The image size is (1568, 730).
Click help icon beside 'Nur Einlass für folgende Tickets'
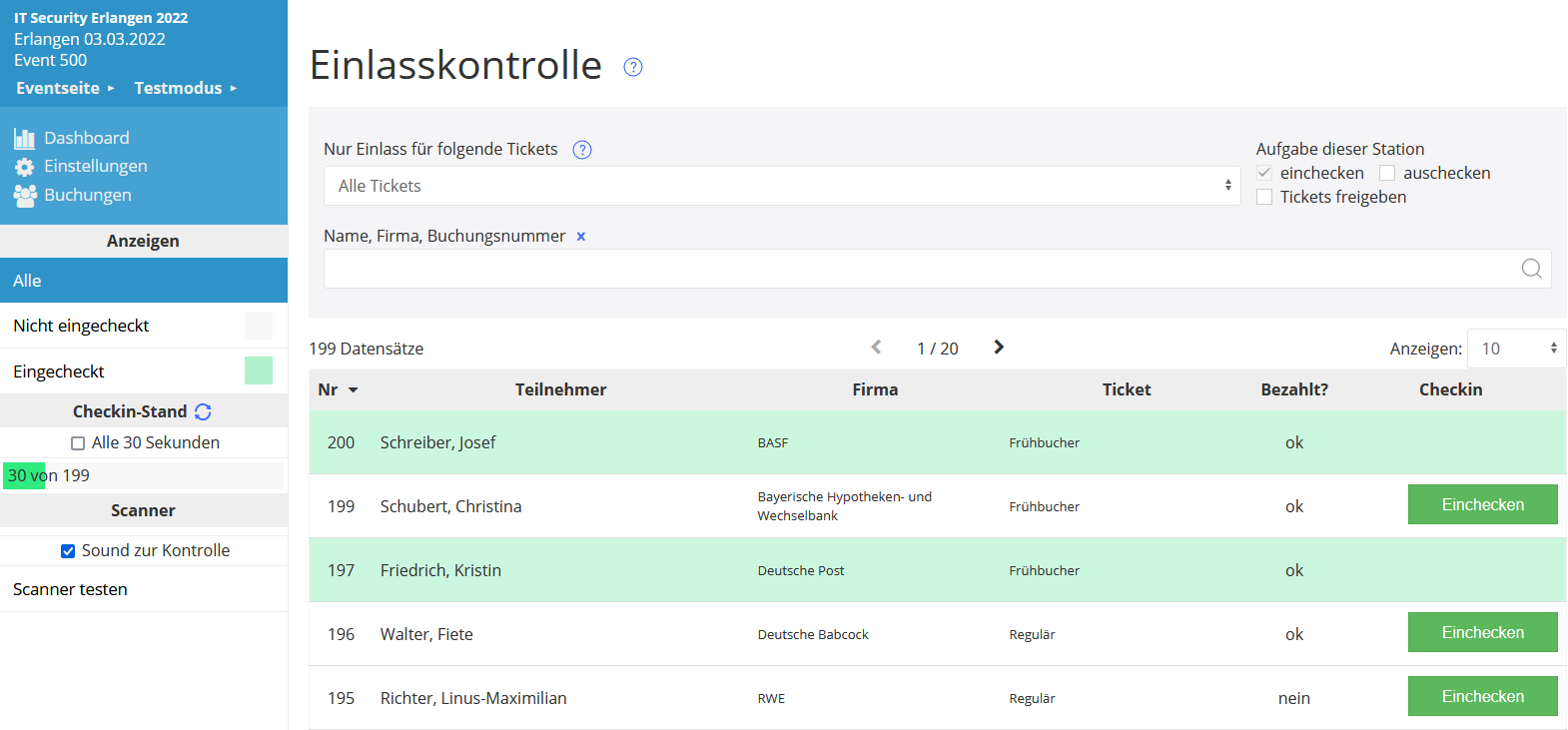pyautogui.click(x=582, y=150)
